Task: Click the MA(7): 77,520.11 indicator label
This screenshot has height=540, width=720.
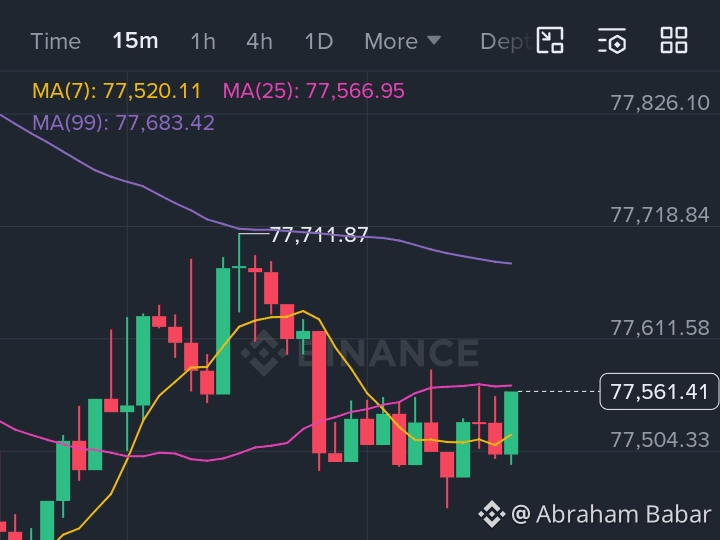Action: 117,90
